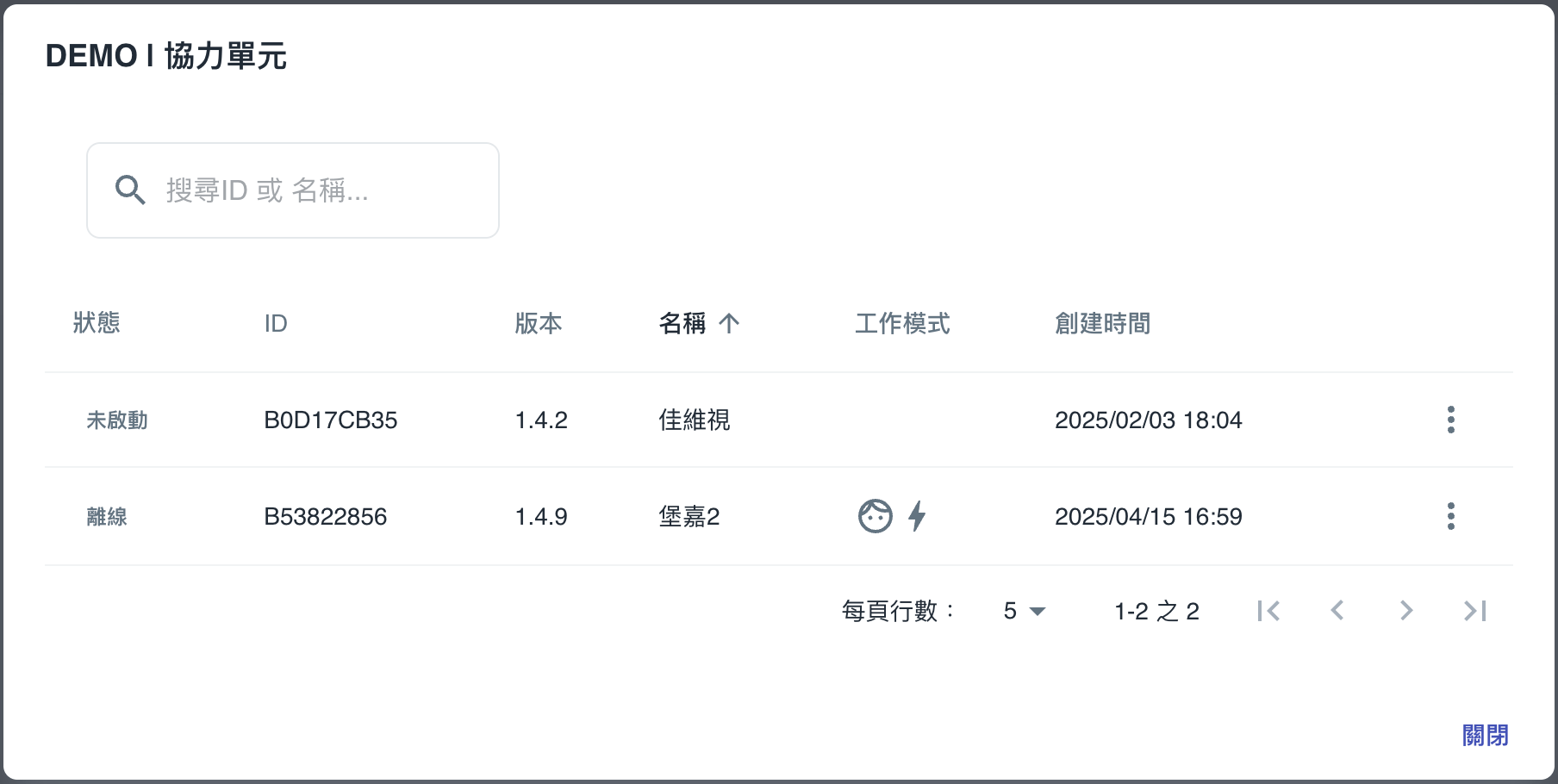
Task: Sort table by ID column header
Action: click(x=276, y=323)
